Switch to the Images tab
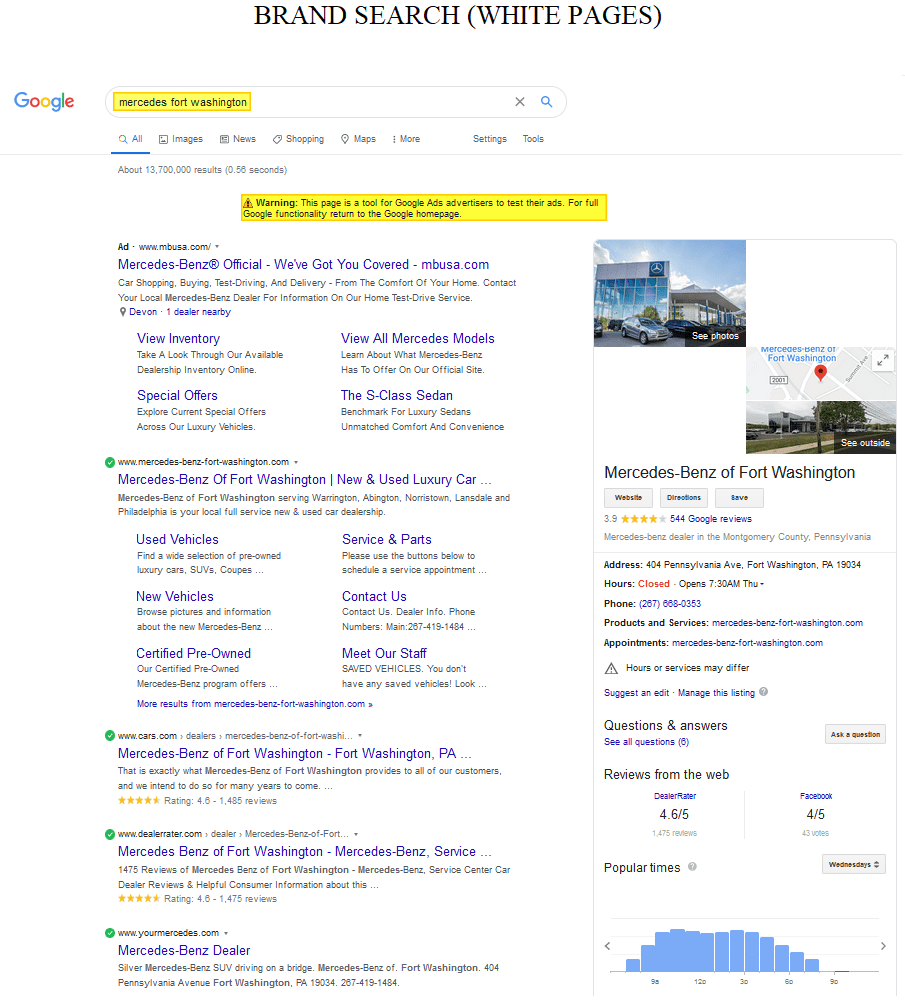 tap(180, 139)
